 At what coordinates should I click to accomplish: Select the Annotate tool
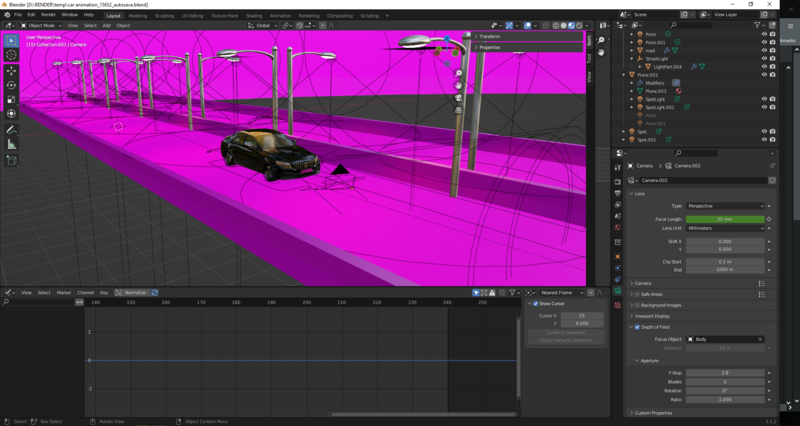click(11, 130)
